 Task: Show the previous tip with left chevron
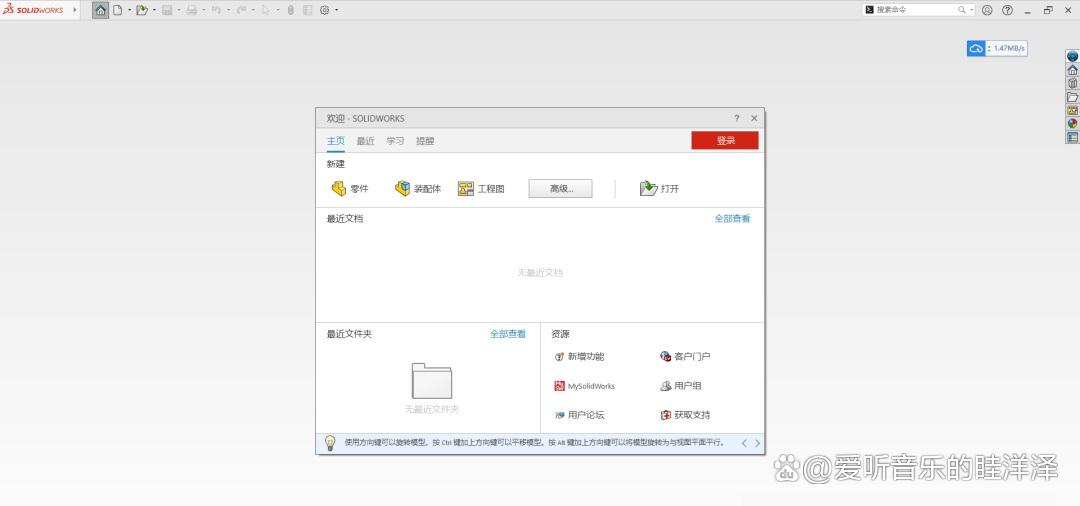745,443
